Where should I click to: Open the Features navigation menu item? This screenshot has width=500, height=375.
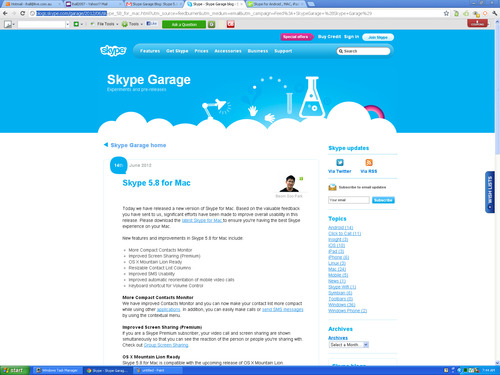pos(150,51)
